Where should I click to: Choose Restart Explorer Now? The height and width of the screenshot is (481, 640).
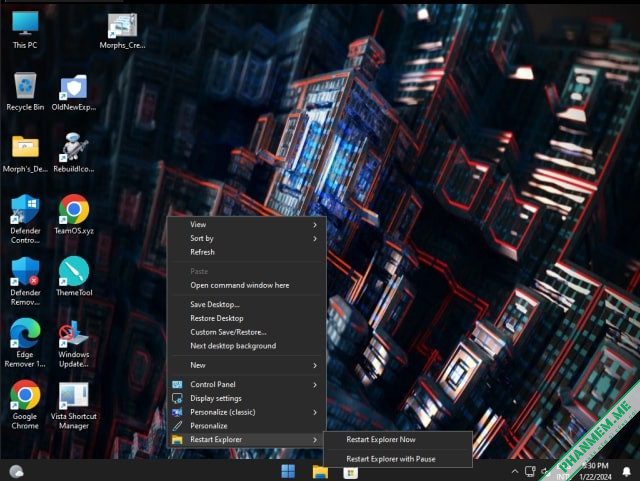[398, 440]
